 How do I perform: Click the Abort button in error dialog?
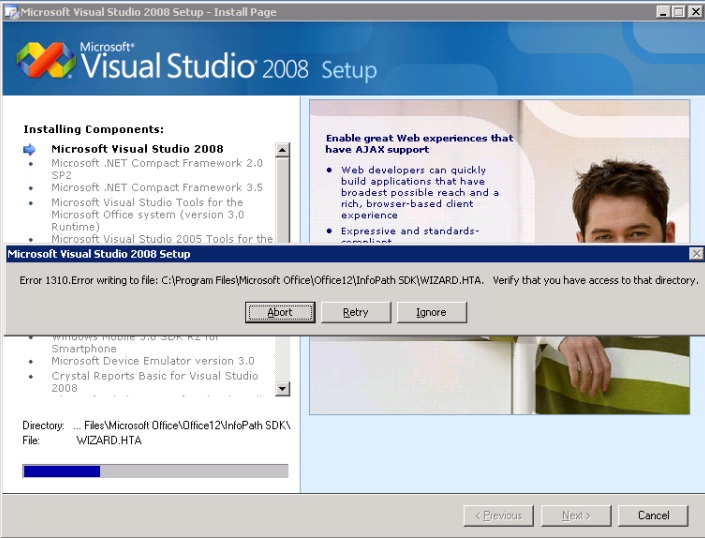[x=280, y=312]
